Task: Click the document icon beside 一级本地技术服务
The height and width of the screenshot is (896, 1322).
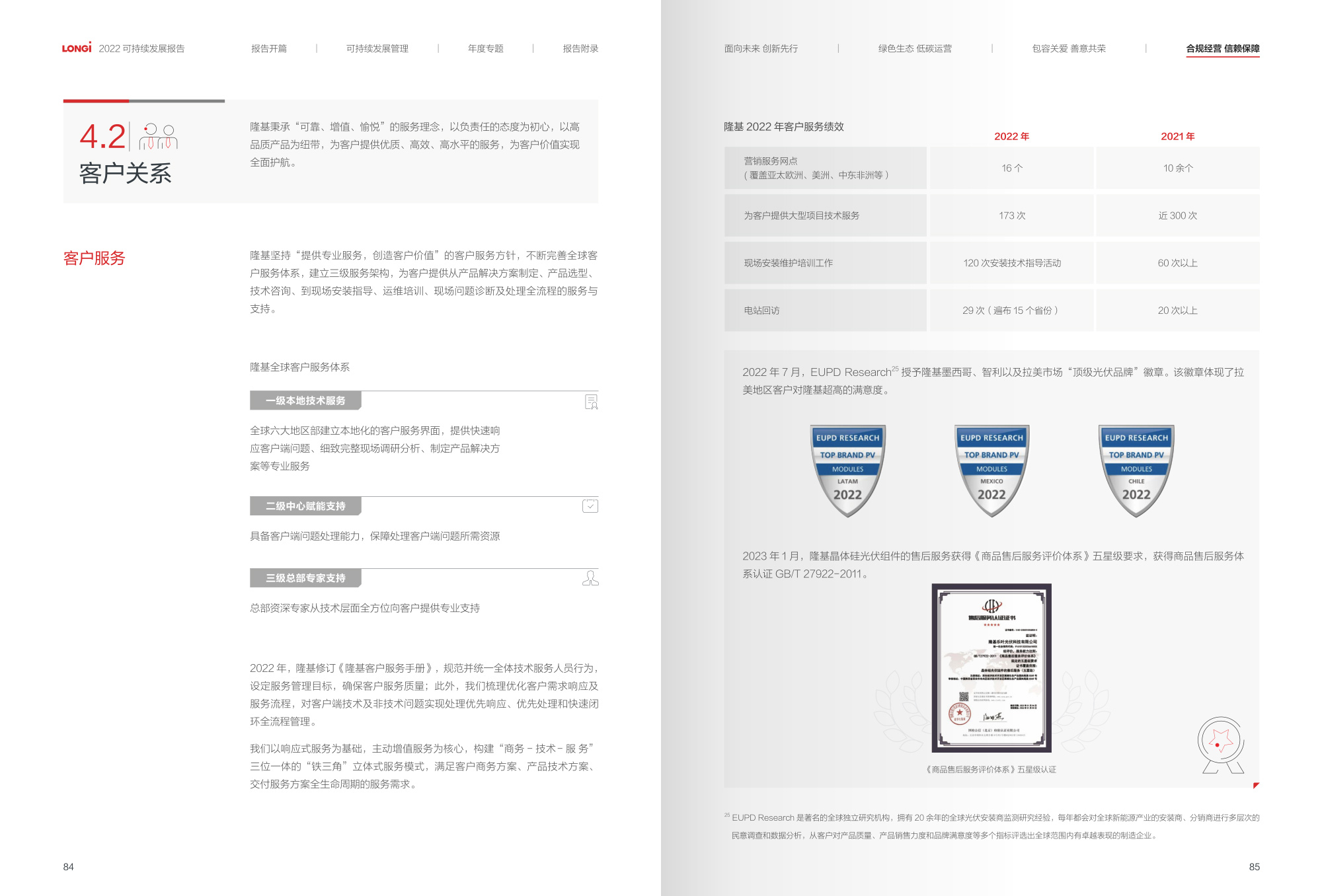Action: pyautogui.click(x=591, y=401)
